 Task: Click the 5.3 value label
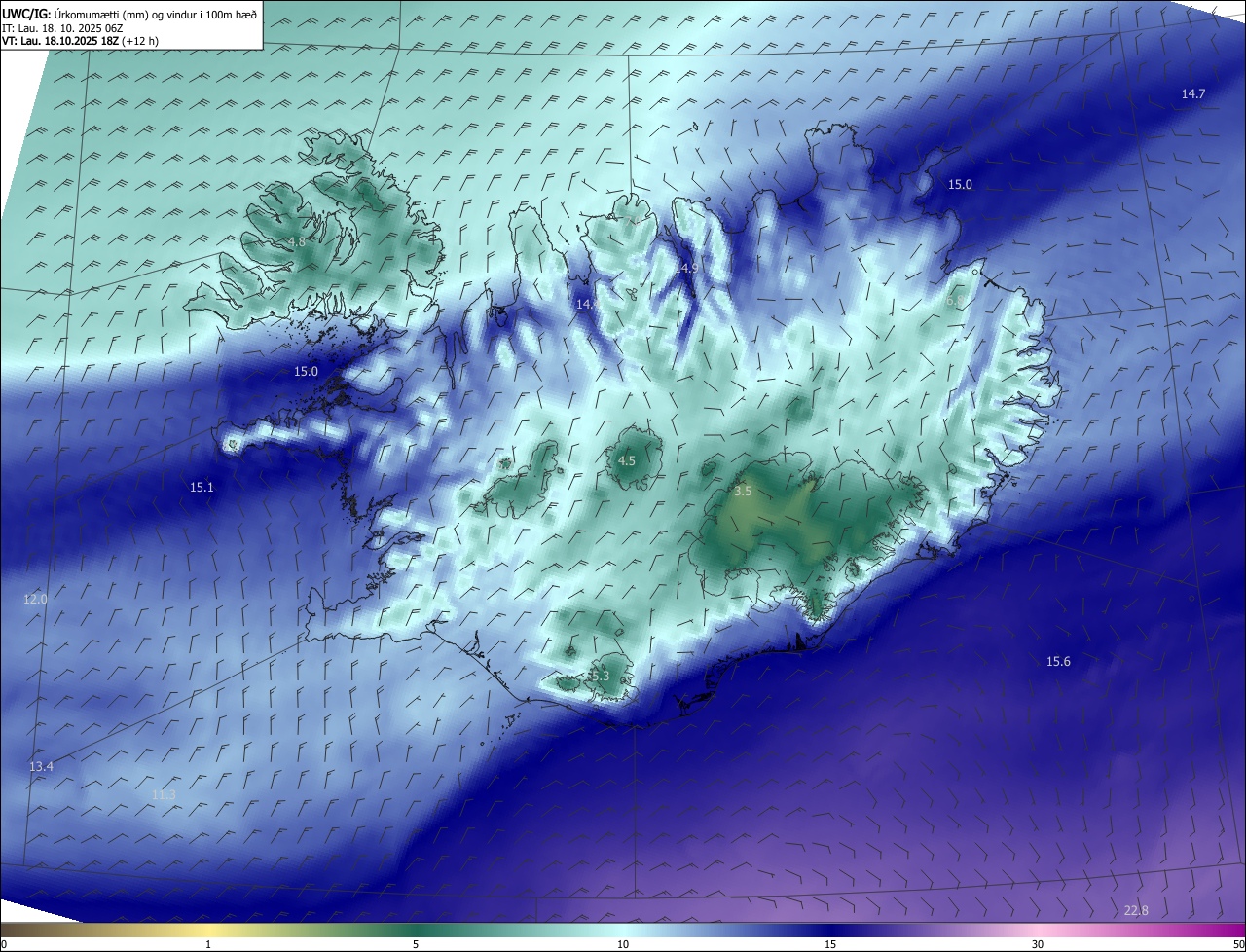pos(599,676)
